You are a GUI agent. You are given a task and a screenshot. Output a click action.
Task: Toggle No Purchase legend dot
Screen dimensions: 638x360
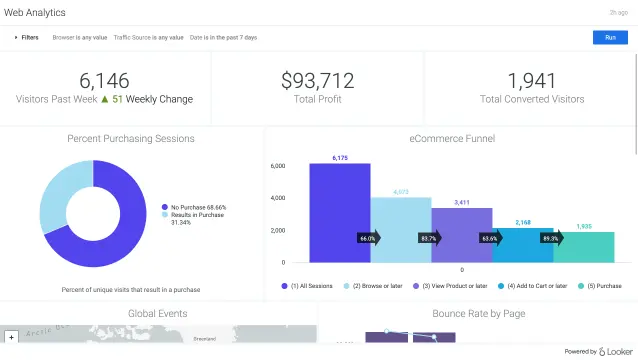coord(164,207)
